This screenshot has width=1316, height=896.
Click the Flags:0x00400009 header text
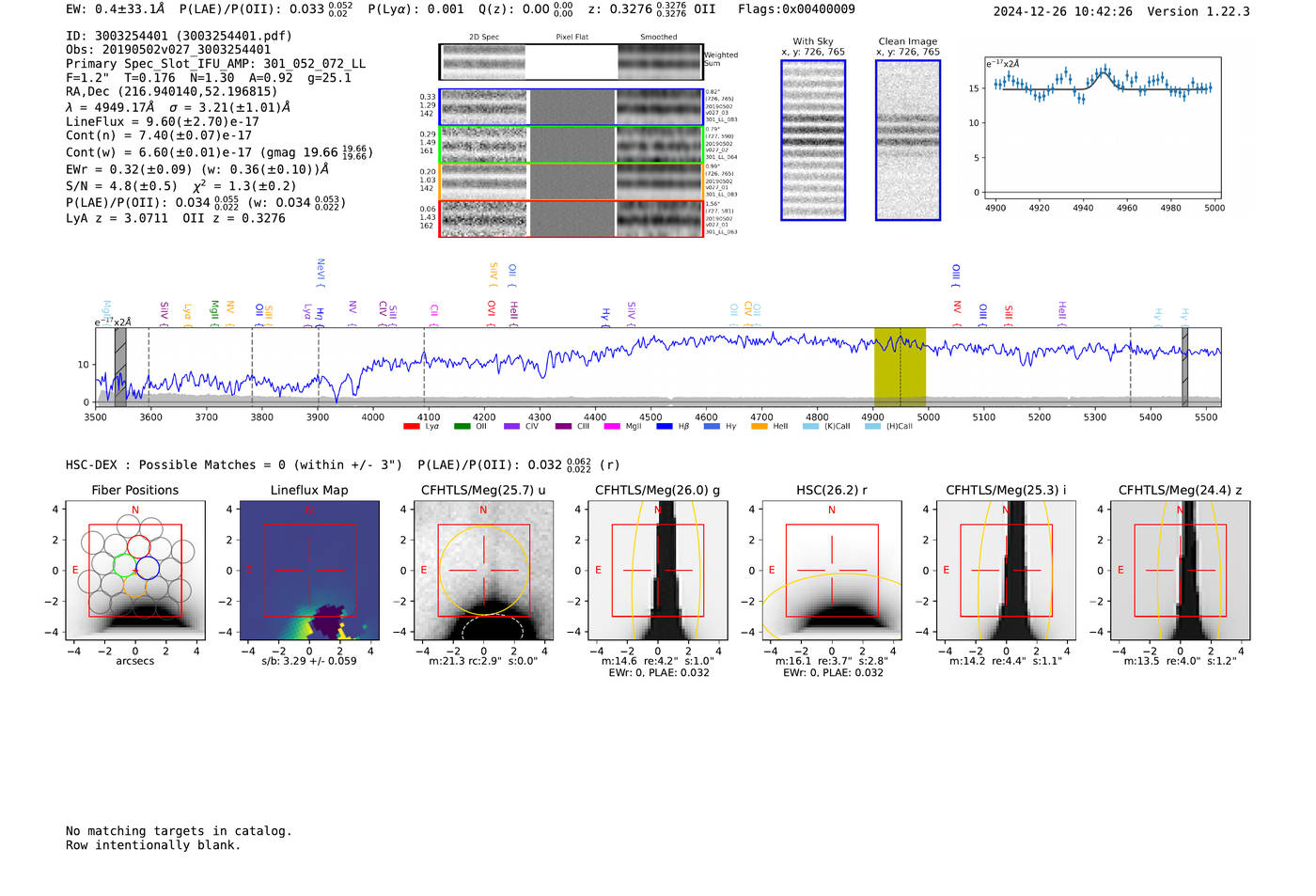796,9
